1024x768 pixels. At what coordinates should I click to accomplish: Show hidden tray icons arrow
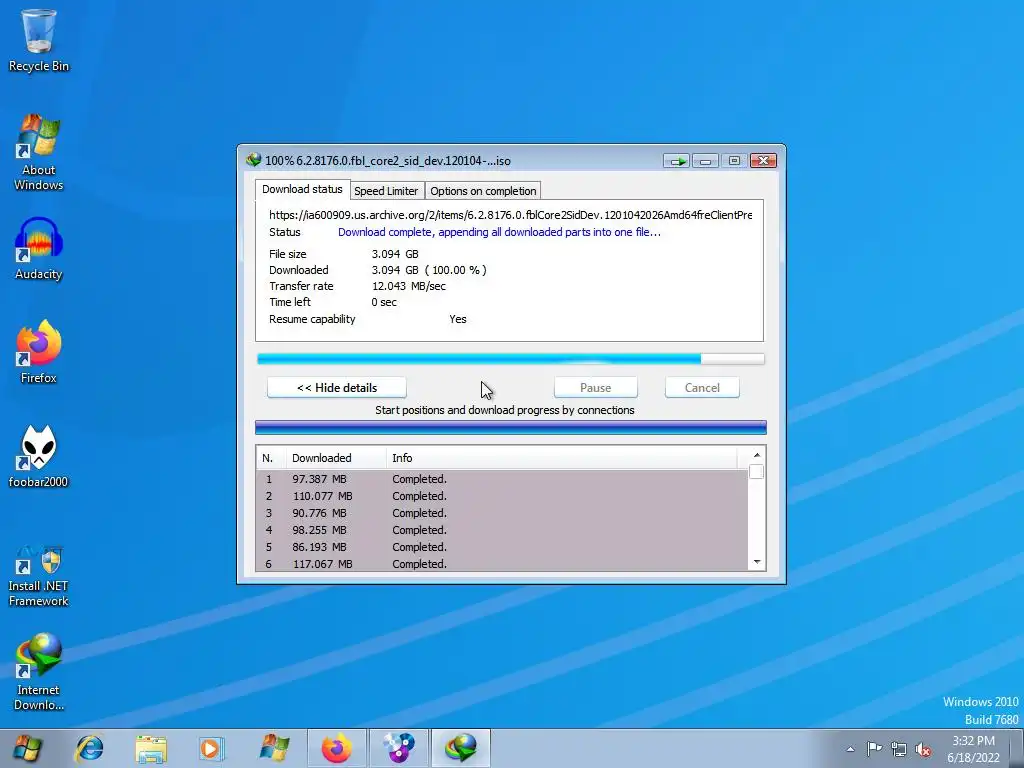[x=850, y=749]
